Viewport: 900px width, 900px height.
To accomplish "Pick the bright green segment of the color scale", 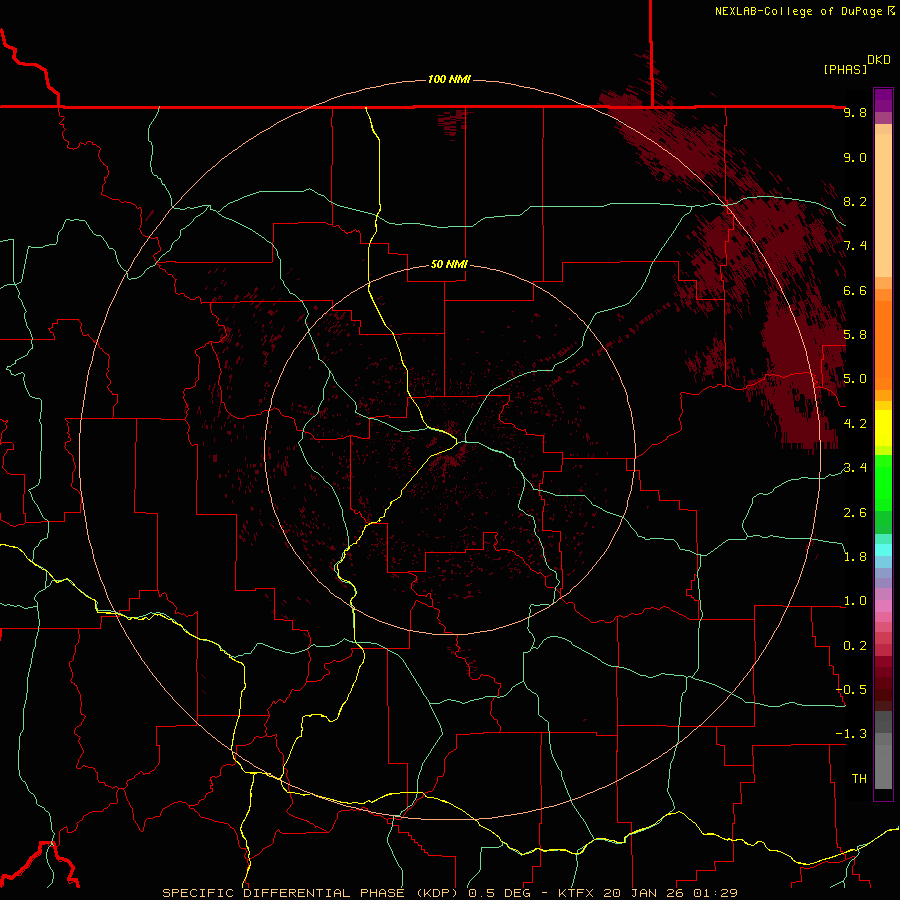I will tap(883, 482).
